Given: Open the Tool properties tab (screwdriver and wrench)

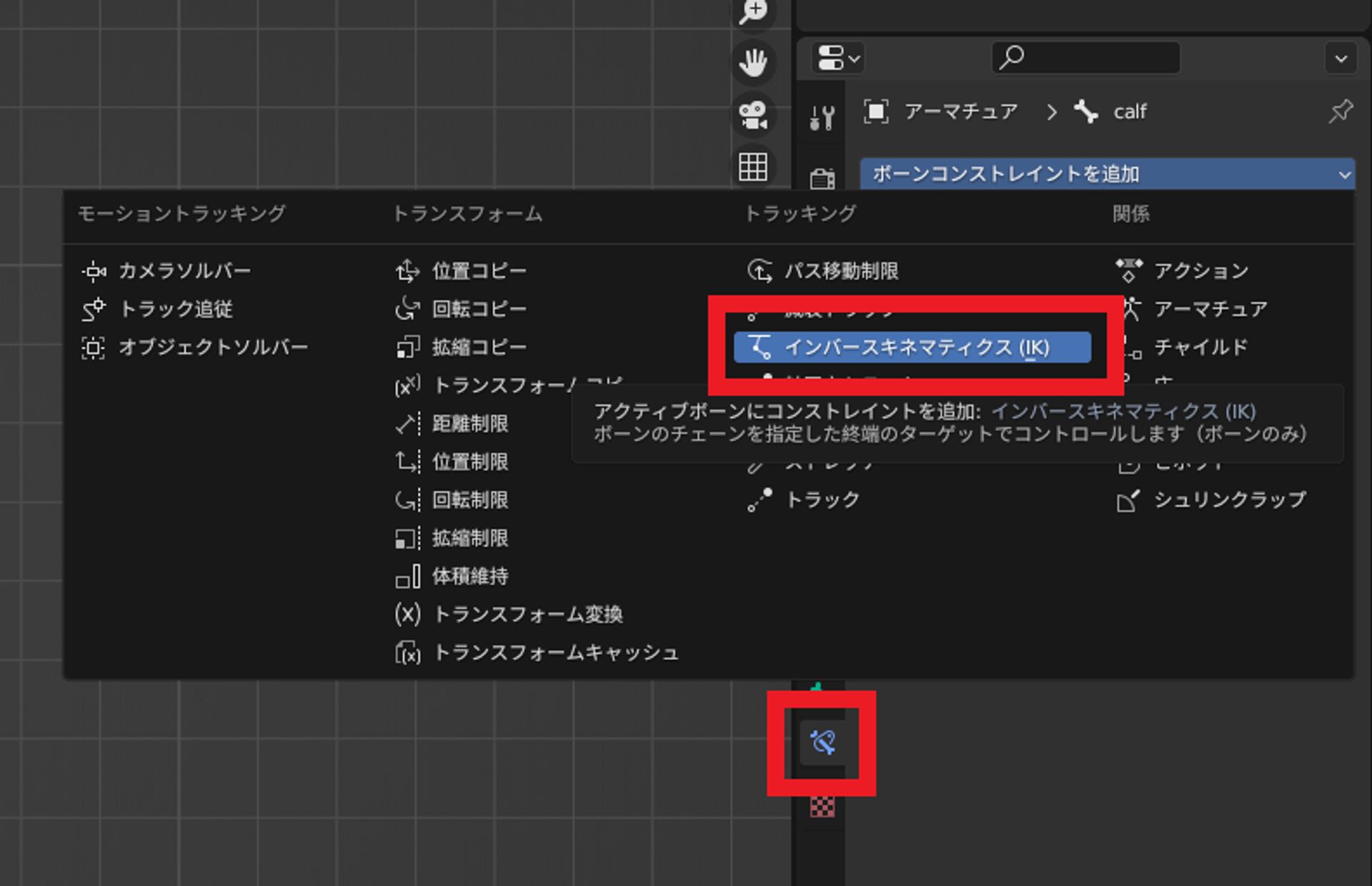Looking at the screenshot, I should coord(823,116).
